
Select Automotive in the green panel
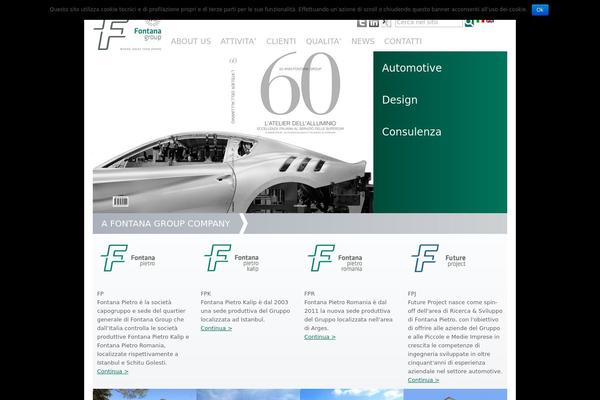pos(412,68)
